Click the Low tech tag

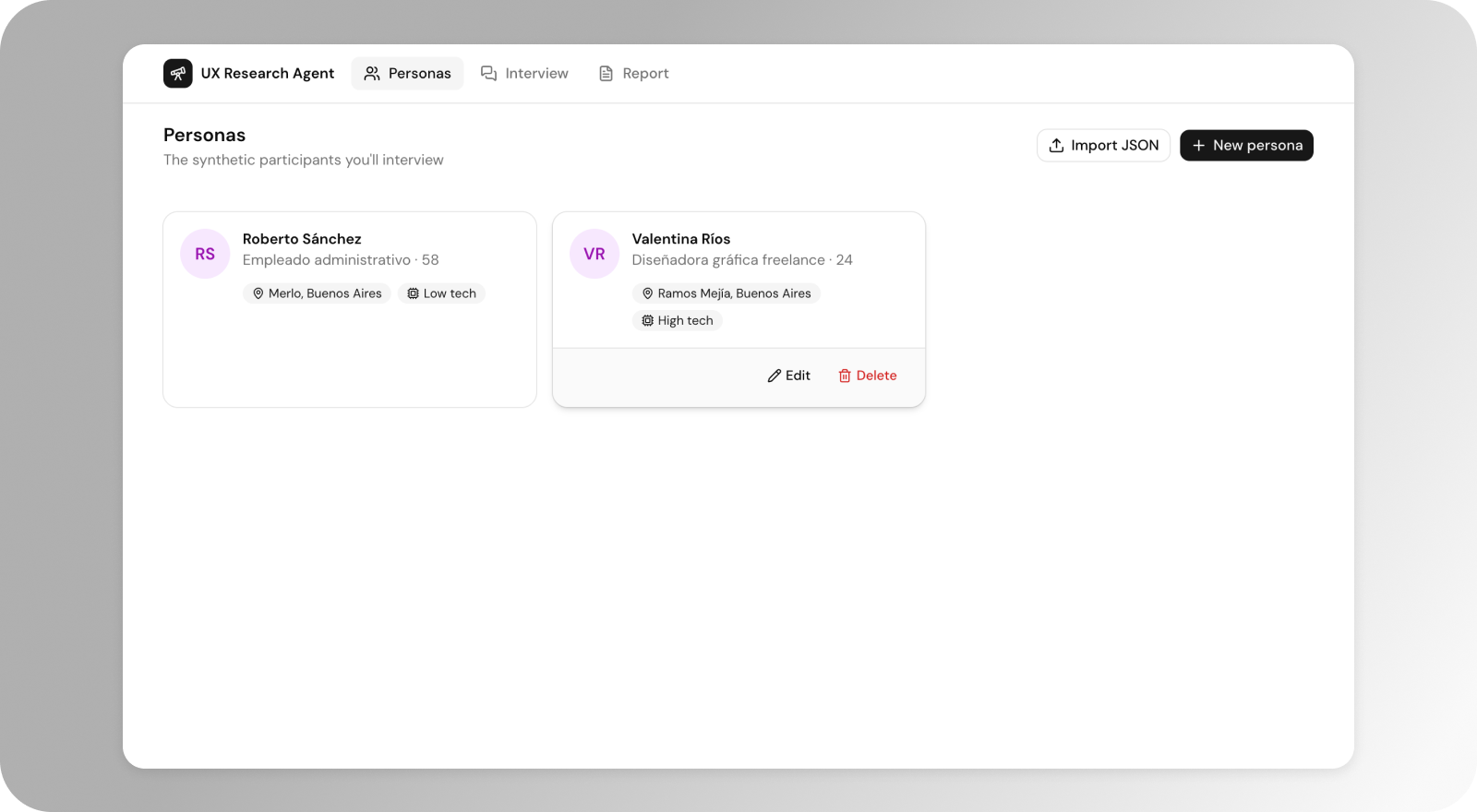441,293
